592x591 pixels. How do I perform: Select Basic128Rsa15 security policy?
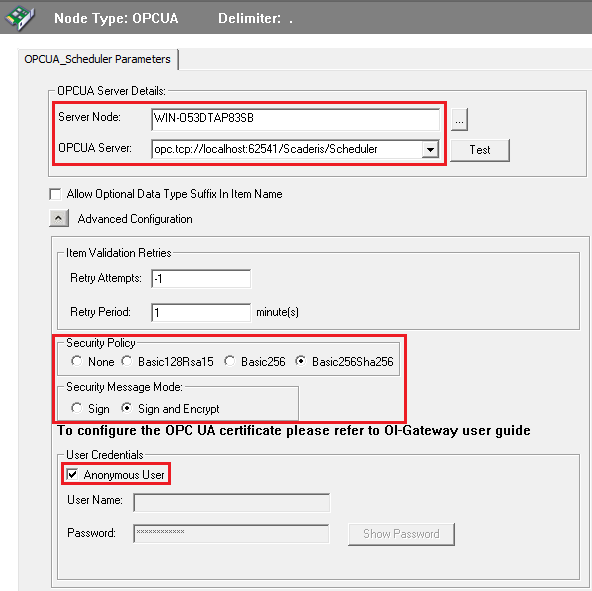tap(127, 361)
